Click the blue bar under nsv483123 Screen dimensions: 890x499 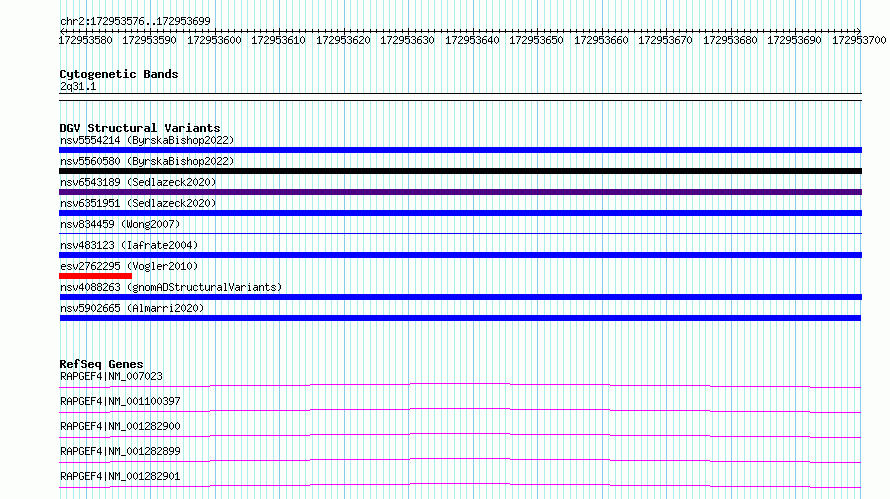point(460,255)
